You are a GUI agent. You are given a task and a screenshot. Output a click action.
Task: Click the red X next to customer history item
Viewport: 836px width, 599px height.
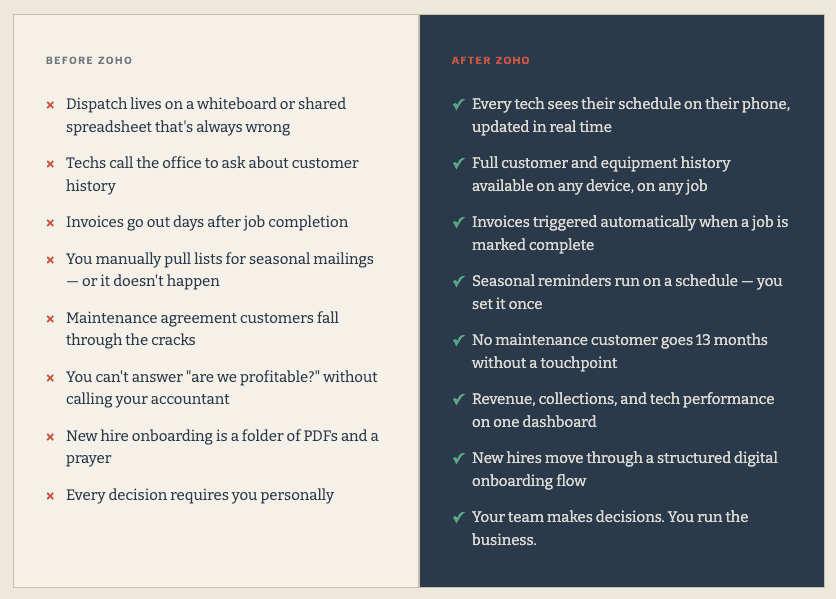coord(50,164)
